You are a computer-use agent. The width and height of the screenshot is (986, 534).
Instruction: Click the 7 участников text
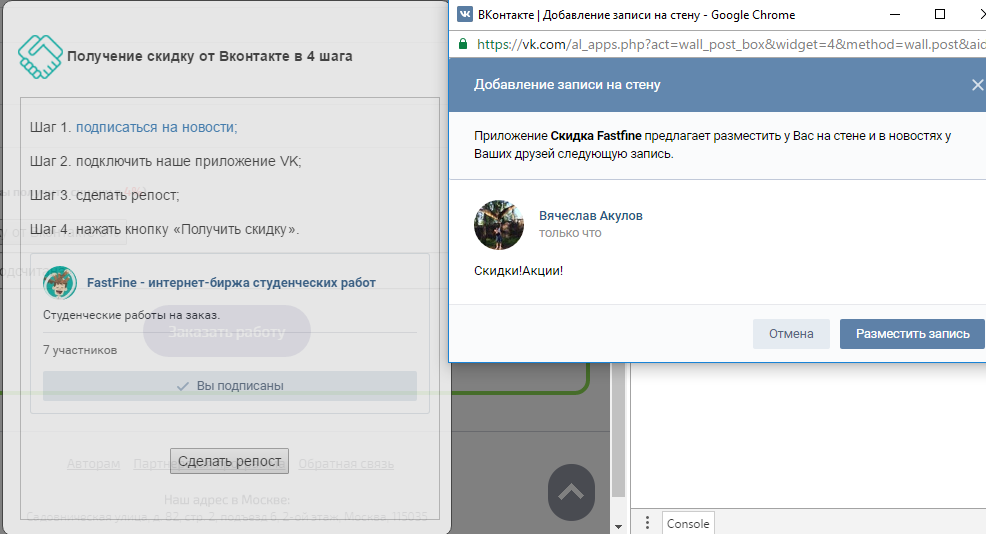point(80,350)
